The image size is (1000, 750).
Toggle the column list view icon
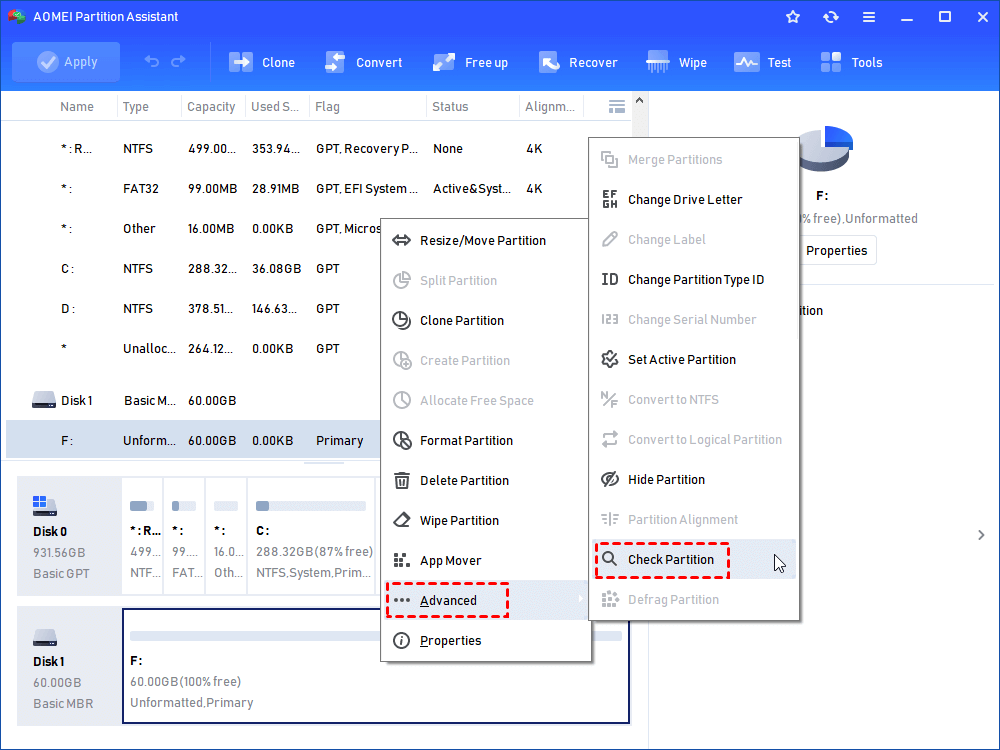click(617, 106)
